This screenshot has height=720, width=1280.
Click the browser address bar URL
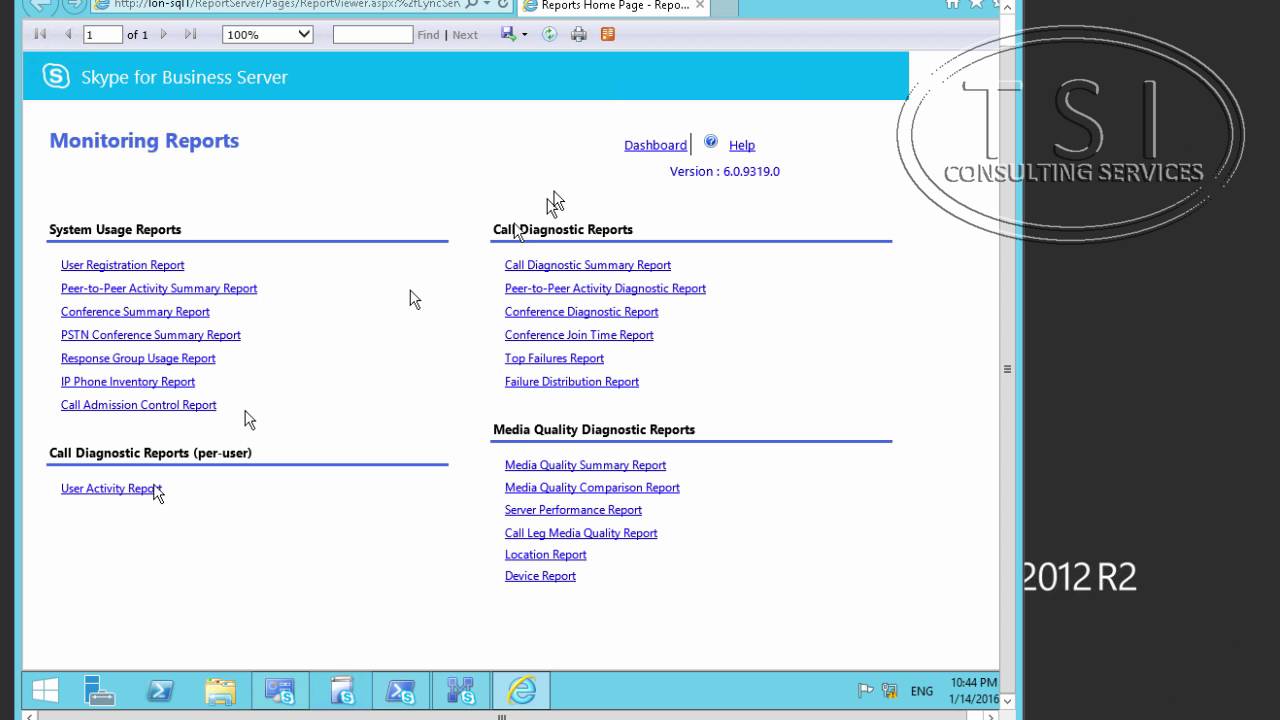tap(287, 5)
